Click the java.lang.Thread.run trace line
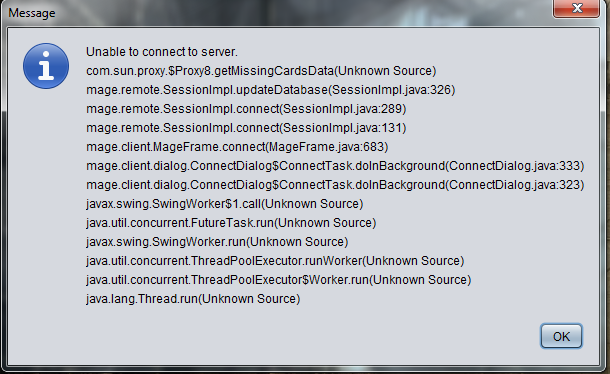 point(193,299)
